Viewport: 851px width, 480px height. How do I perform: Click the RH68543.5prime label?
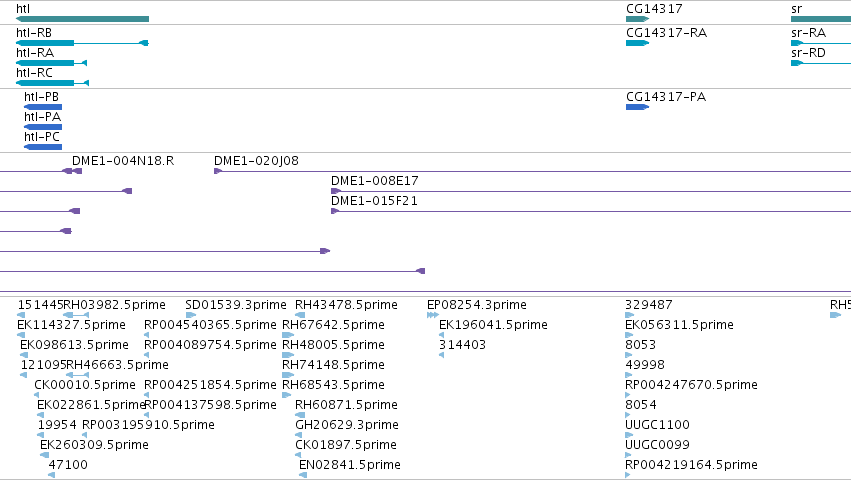(x=333, y=385)
